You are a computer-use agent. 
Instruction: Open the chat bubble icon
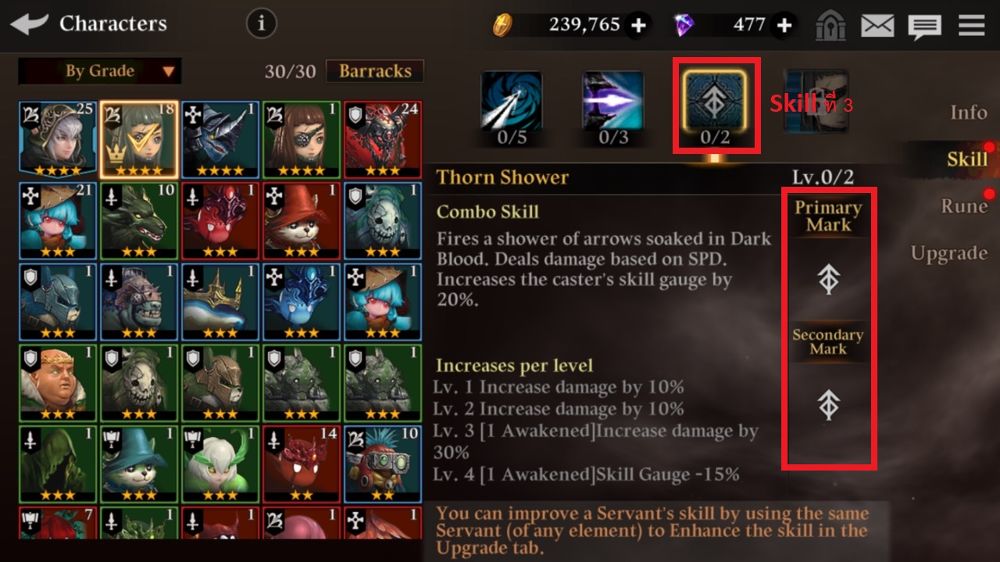point(924,27)
